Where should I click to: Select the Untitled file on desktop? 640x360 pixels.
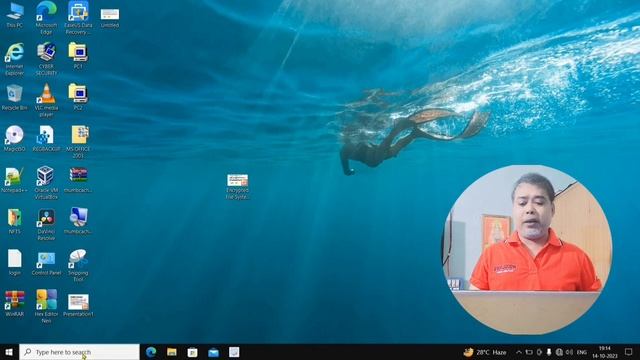110,18
